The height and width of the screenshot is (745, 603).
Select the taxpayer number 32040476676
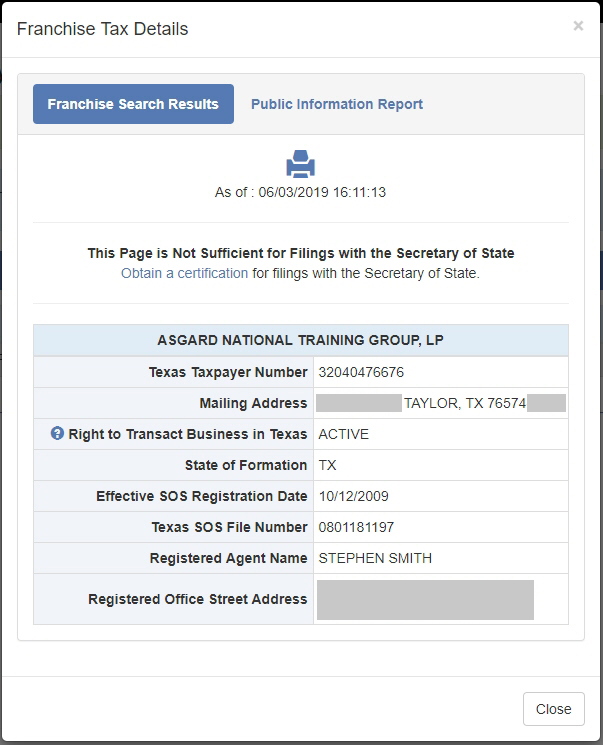click(361, 372)
